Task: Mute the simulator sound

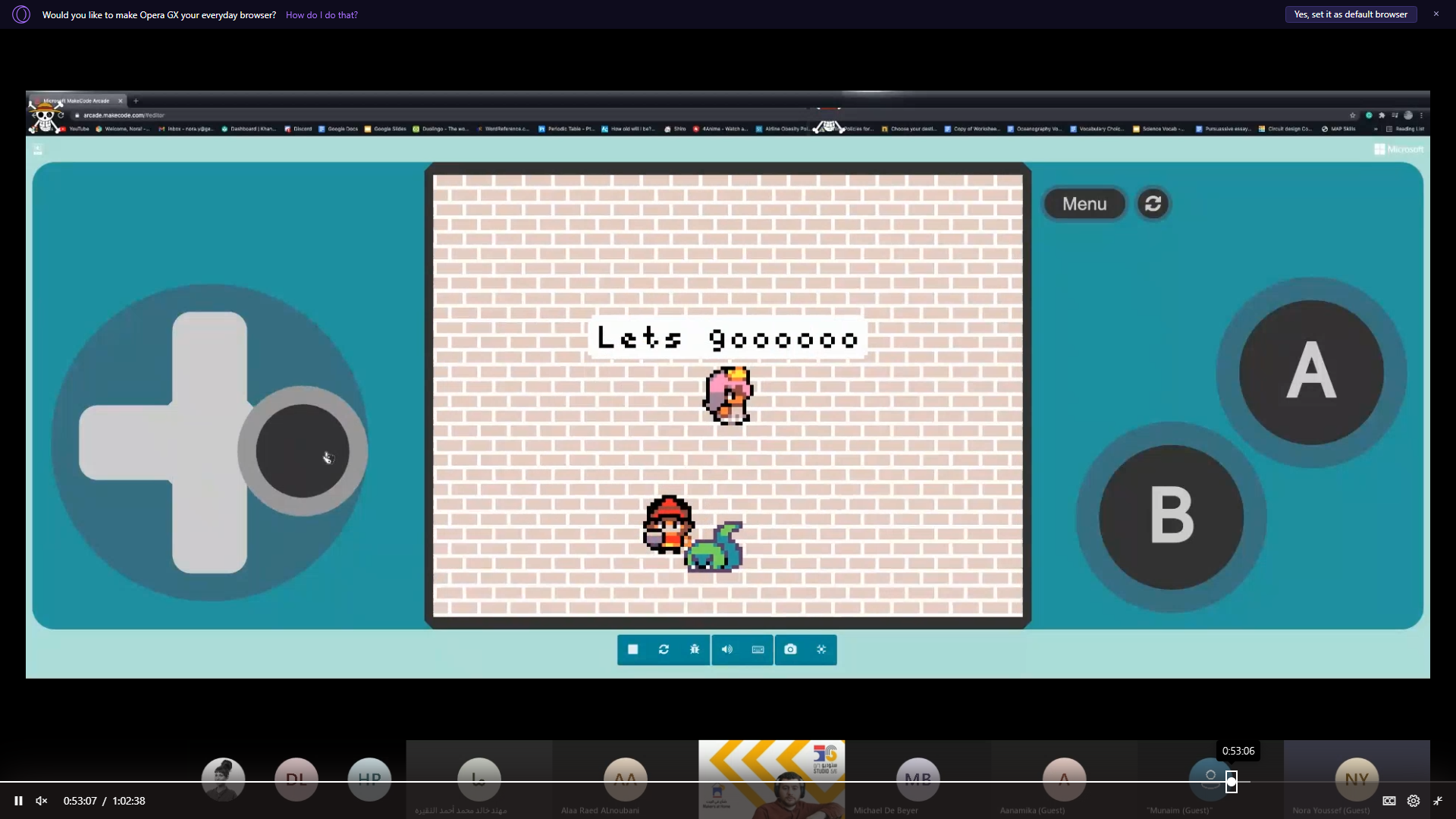Action: point(726,650)
